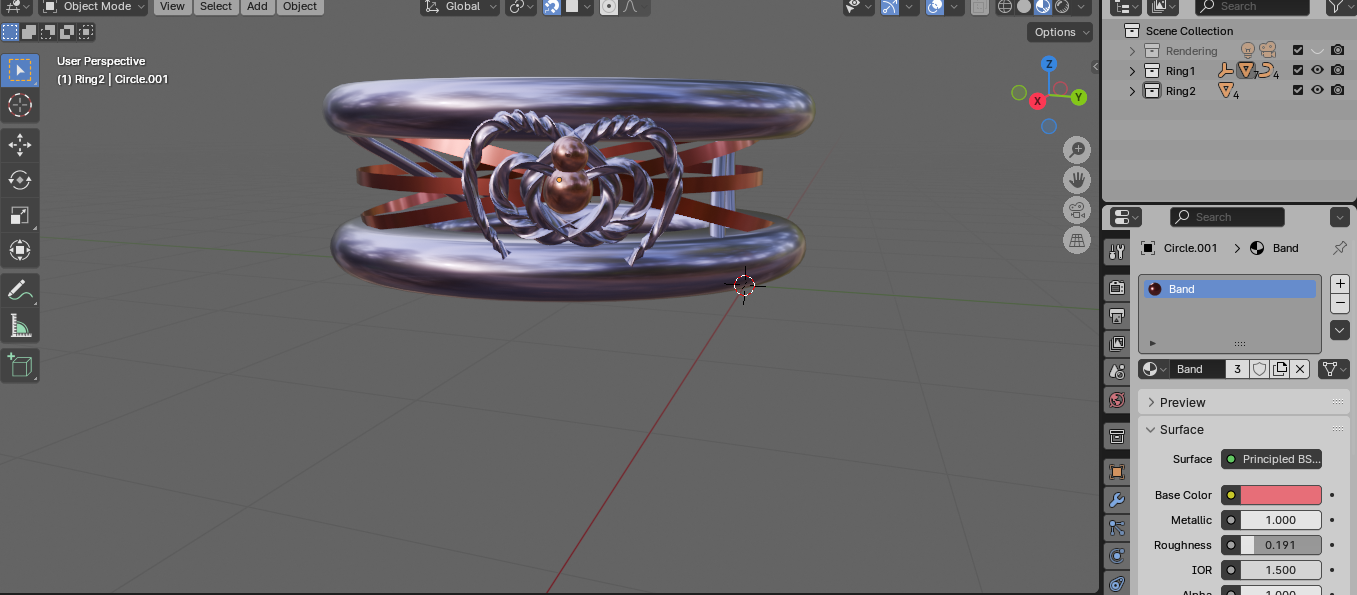Expand the Preview panel
Viewport: 1357px width, 595px height.
click(1244, 402)
